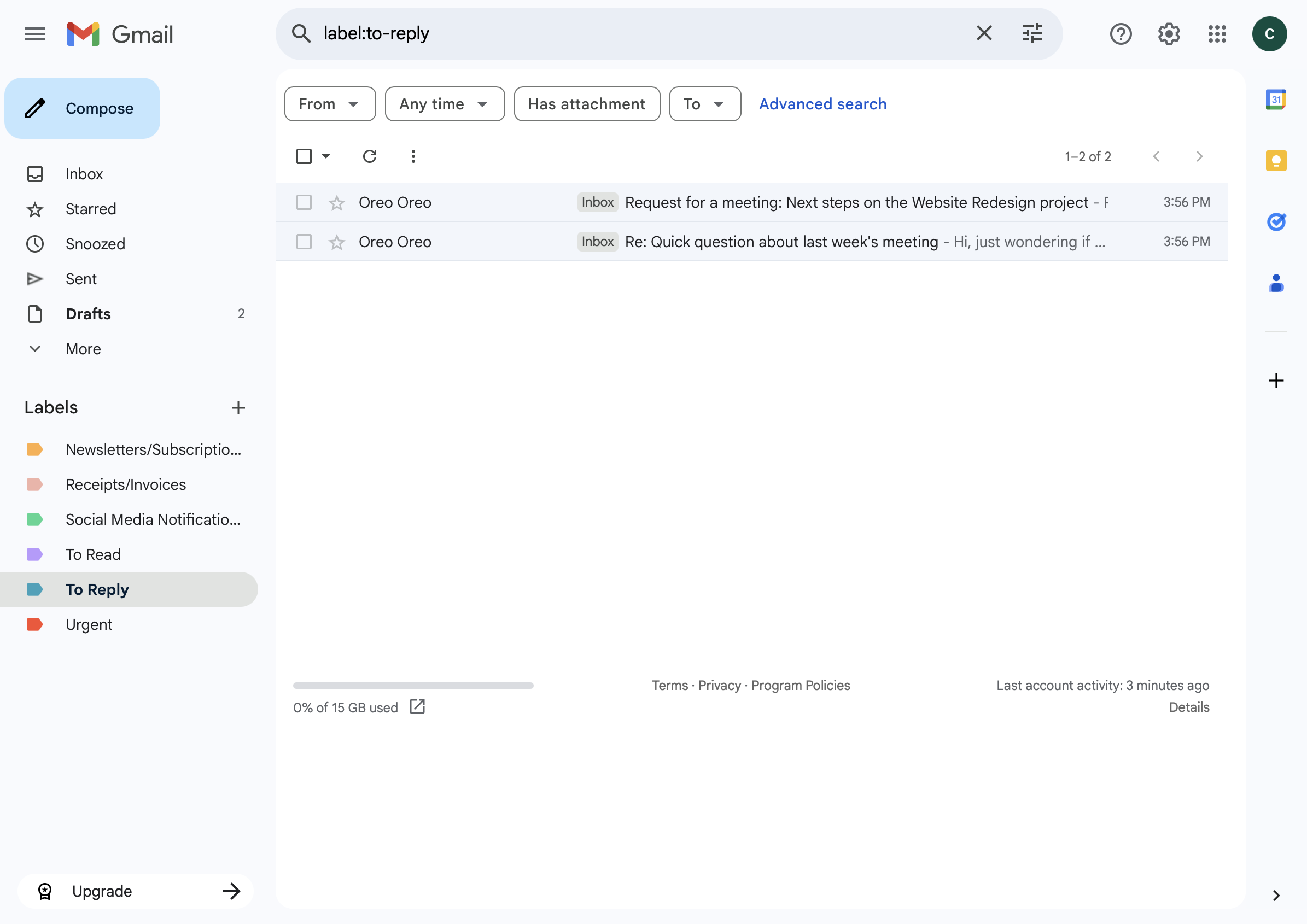This screenshot has width=1307, height=924.
Task: Open the From filter dropdown
Action: tap(330, 104)
